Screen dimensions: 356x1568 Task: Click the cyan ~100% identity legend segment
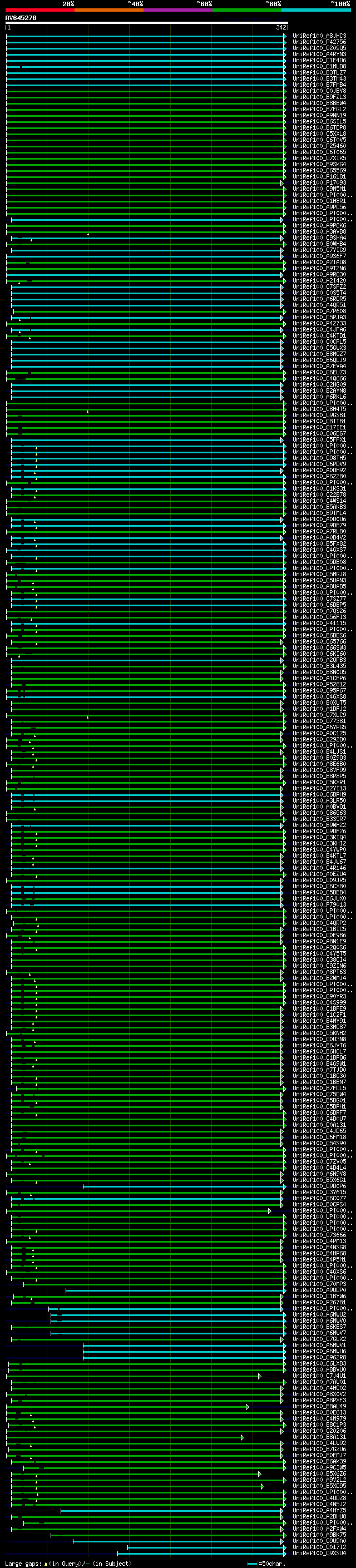(317, 10)
